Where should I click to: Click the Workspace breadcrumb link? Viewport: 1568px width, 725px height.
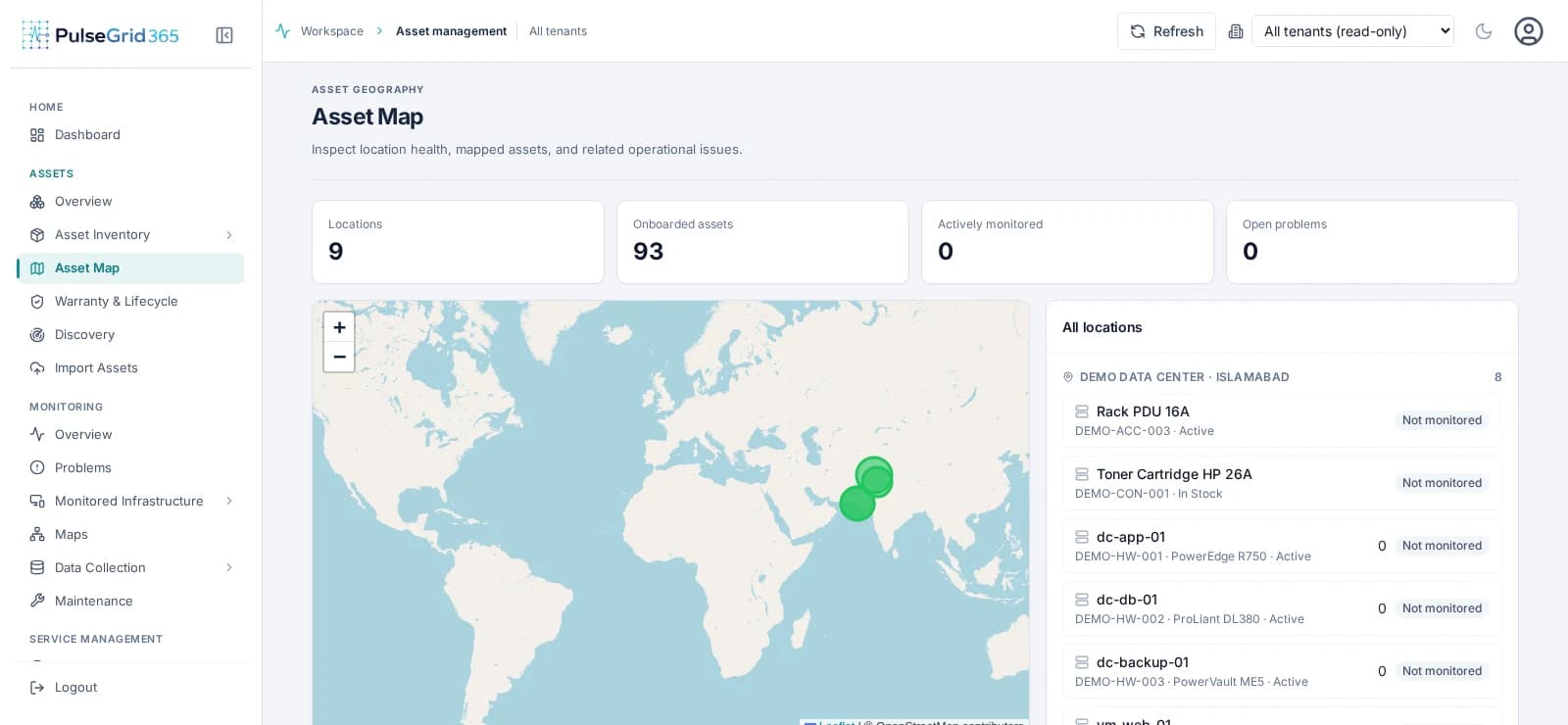pos(332,31)
